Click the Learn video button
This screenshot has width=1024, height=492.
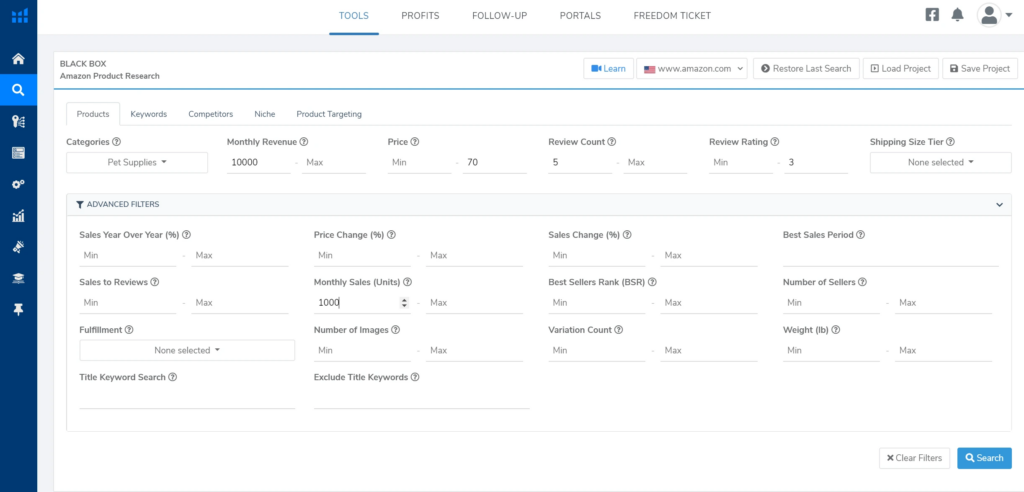coord(609,69)
